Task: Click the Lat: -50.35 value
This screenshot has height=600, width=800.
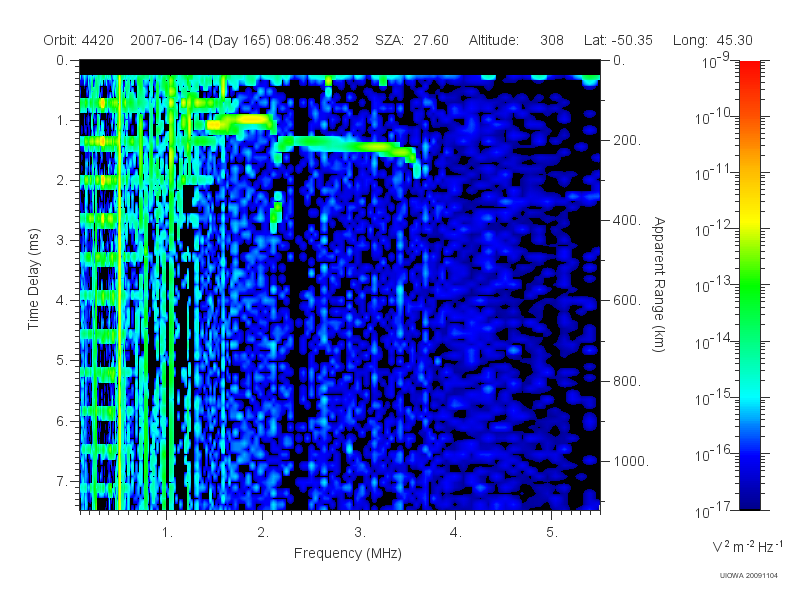Action: pyautogui.click(x=618, y=40)
